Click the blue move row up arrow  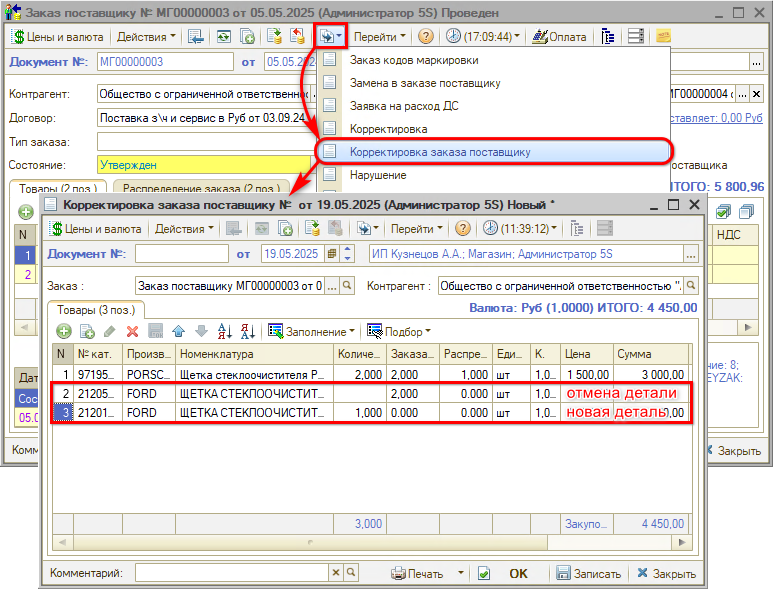click(x=178, y=331)
